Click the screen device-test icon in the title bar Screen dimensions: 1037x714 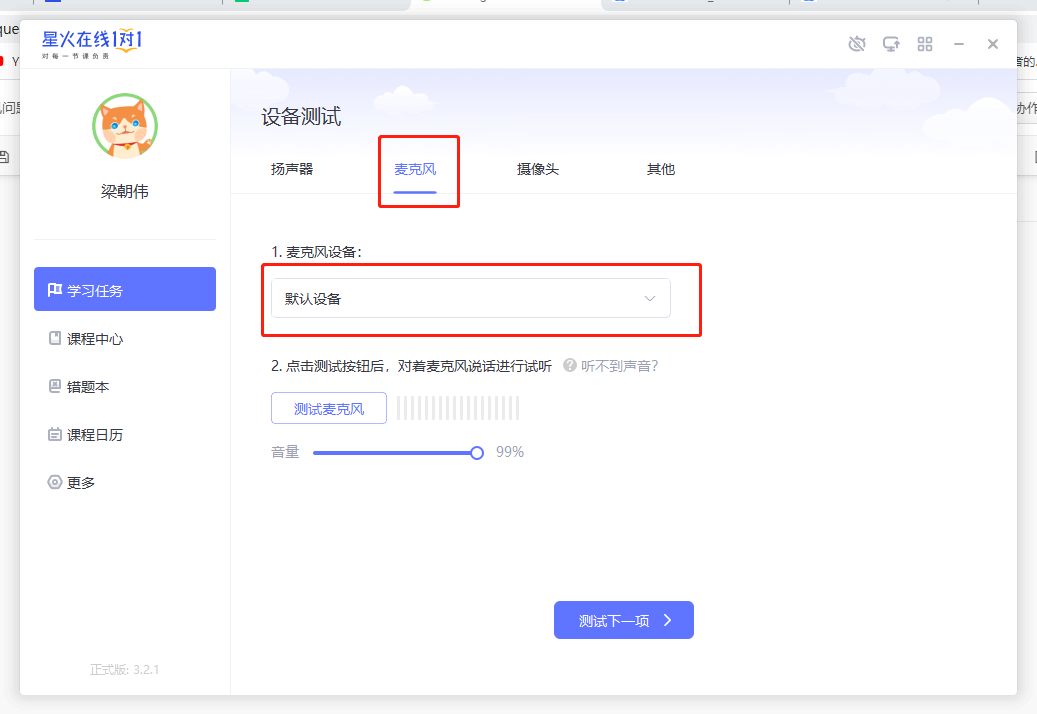(x=891, y=44)
